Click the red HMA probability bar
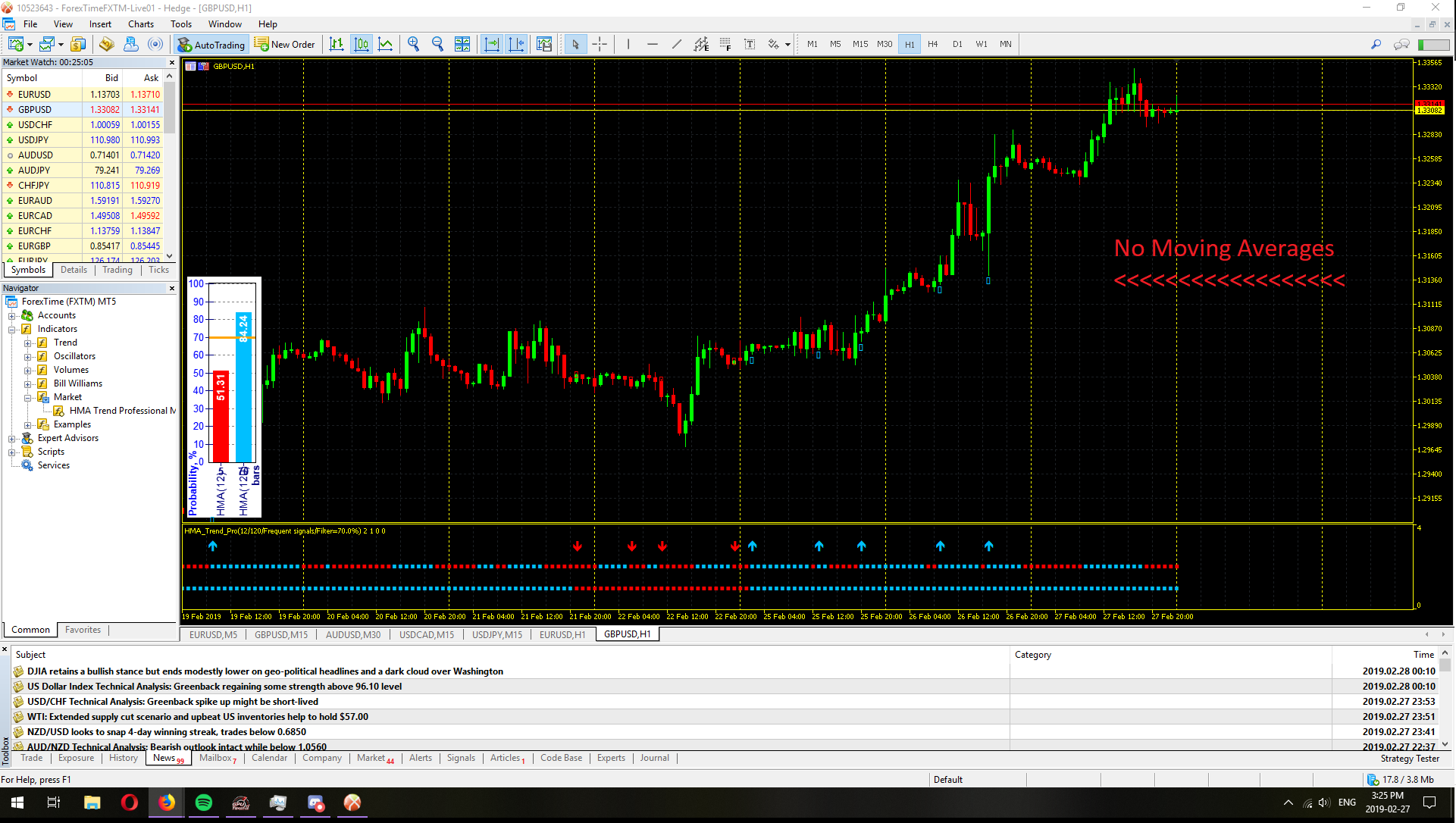1456x823 pixels. tap(221, 416)
